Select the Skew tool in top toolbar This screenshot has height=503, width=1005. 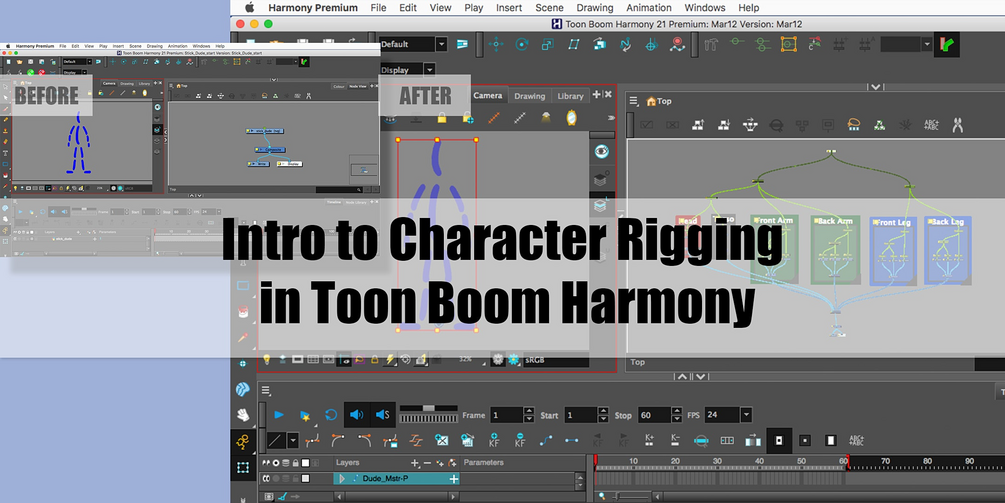tap(574, 44)
